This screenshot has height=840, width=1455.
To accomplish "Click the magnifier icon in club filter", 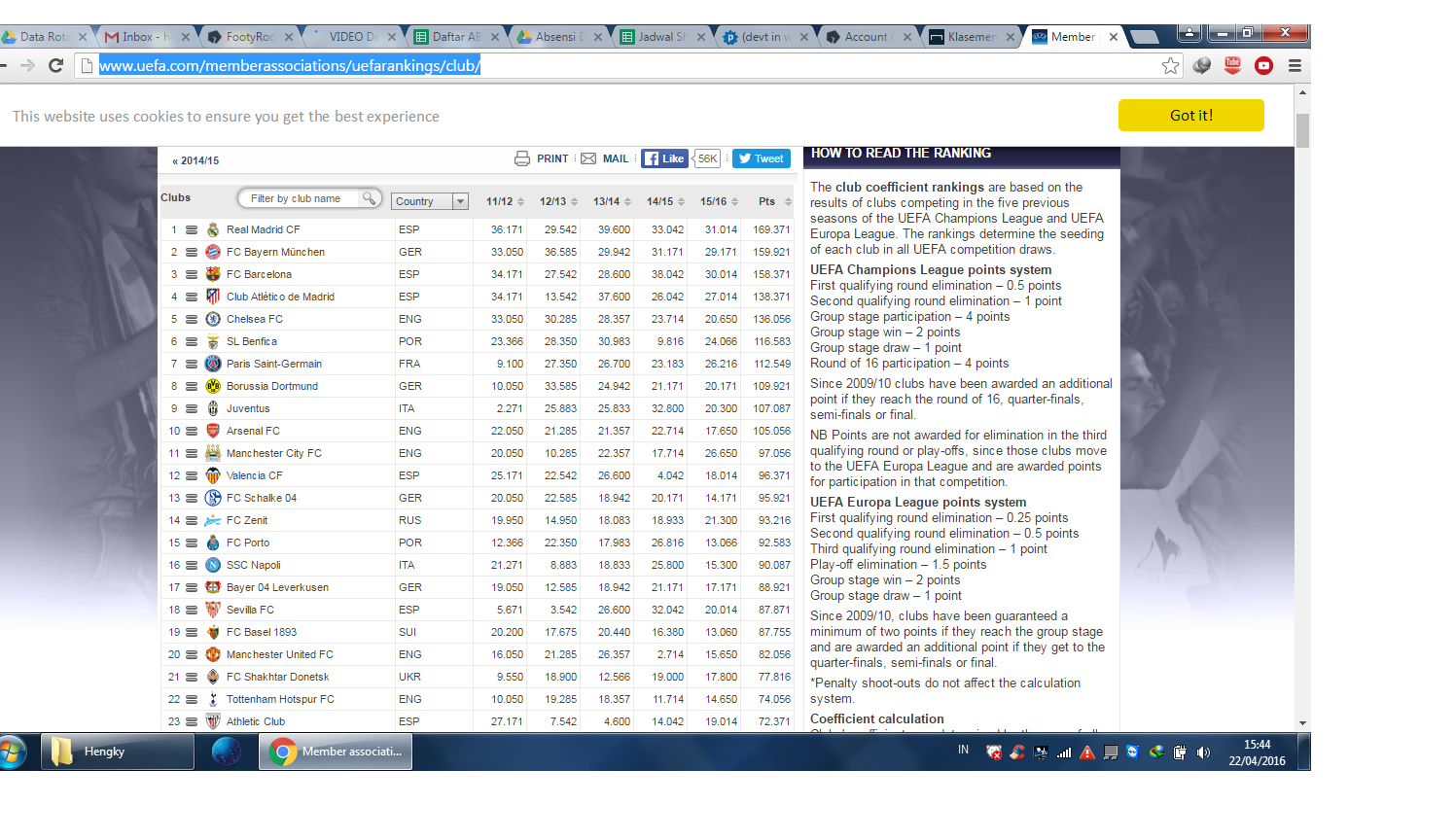I will (369, 197).
